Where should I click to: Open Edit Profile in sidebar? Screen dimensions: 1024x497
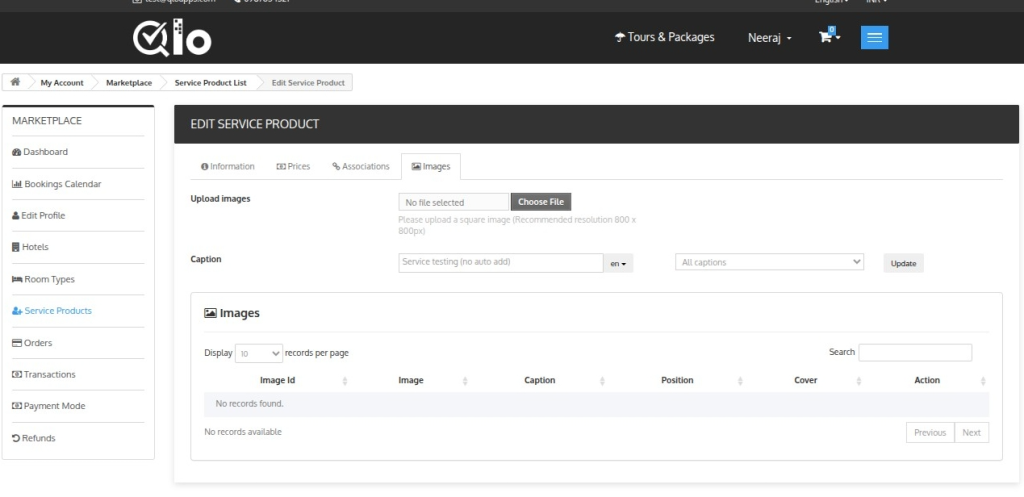point(39,216)
